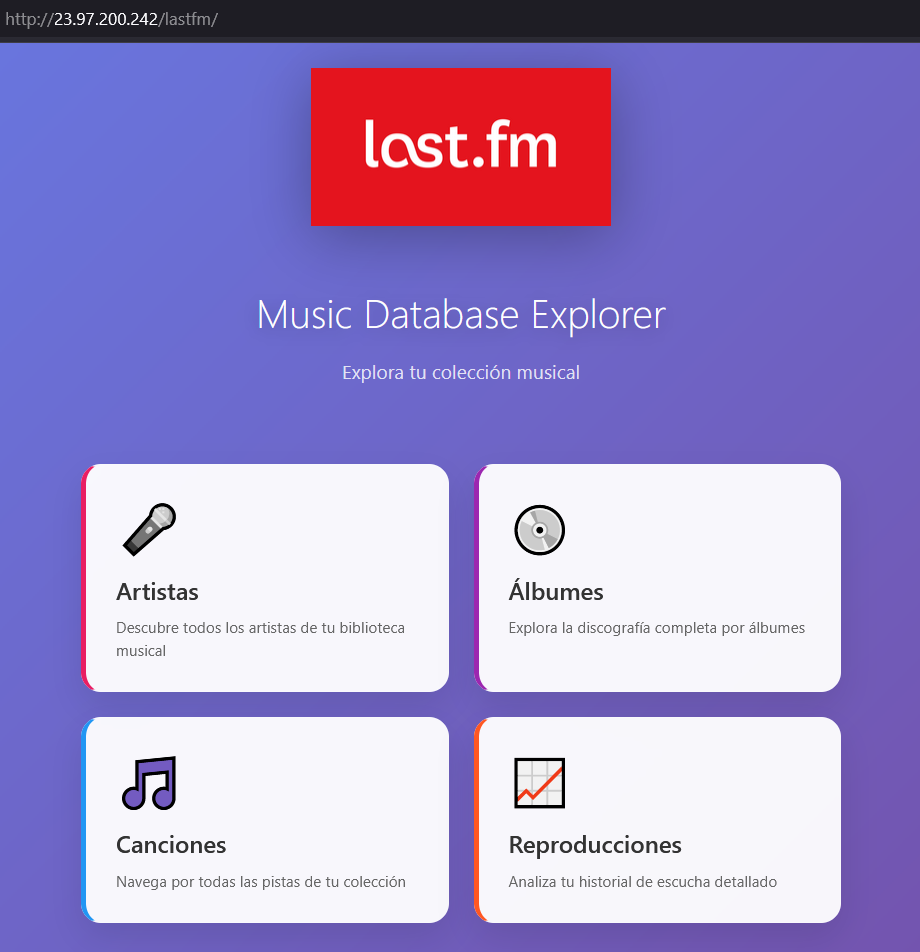Click the Canciones card title
Viewport: 920px width, 952px height.
coord(170,845)
